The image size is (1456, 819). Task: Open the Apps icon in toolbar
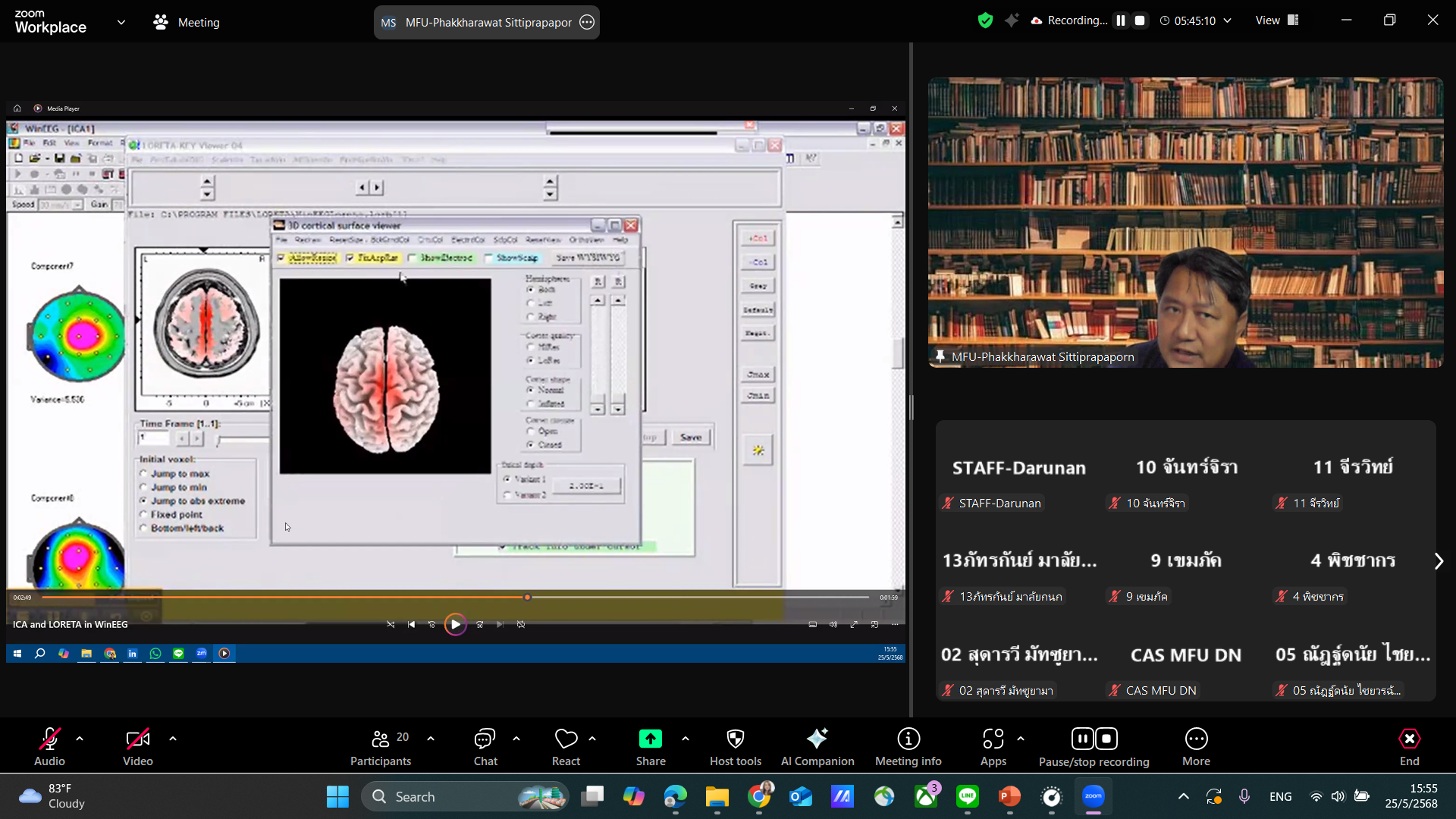(x=993, y=739)
